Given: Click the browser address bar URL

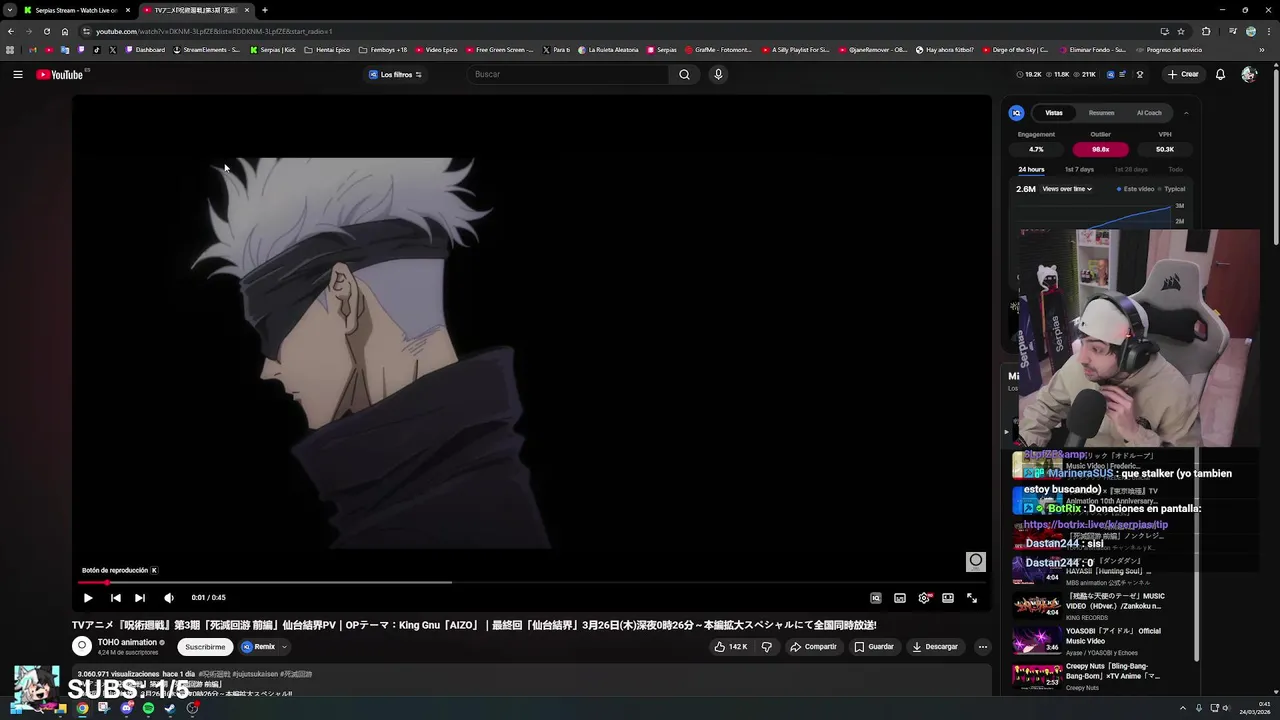Looking at the screenshot, I should point(214,31).
